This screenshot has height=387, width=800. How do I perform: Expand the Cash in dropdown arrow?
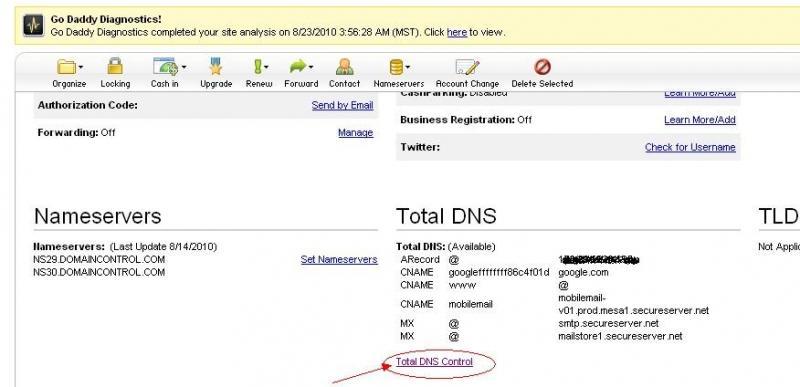pyautogui.click(x=184, y=67)
